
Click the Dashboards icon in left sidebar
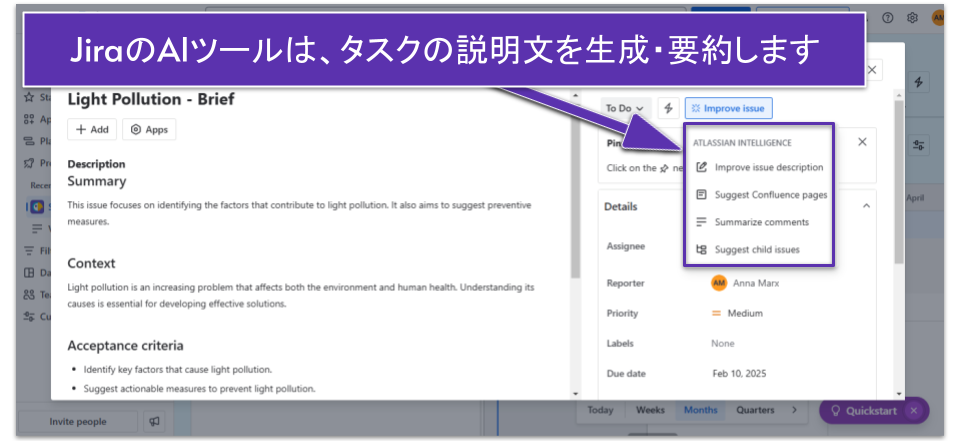29,273
